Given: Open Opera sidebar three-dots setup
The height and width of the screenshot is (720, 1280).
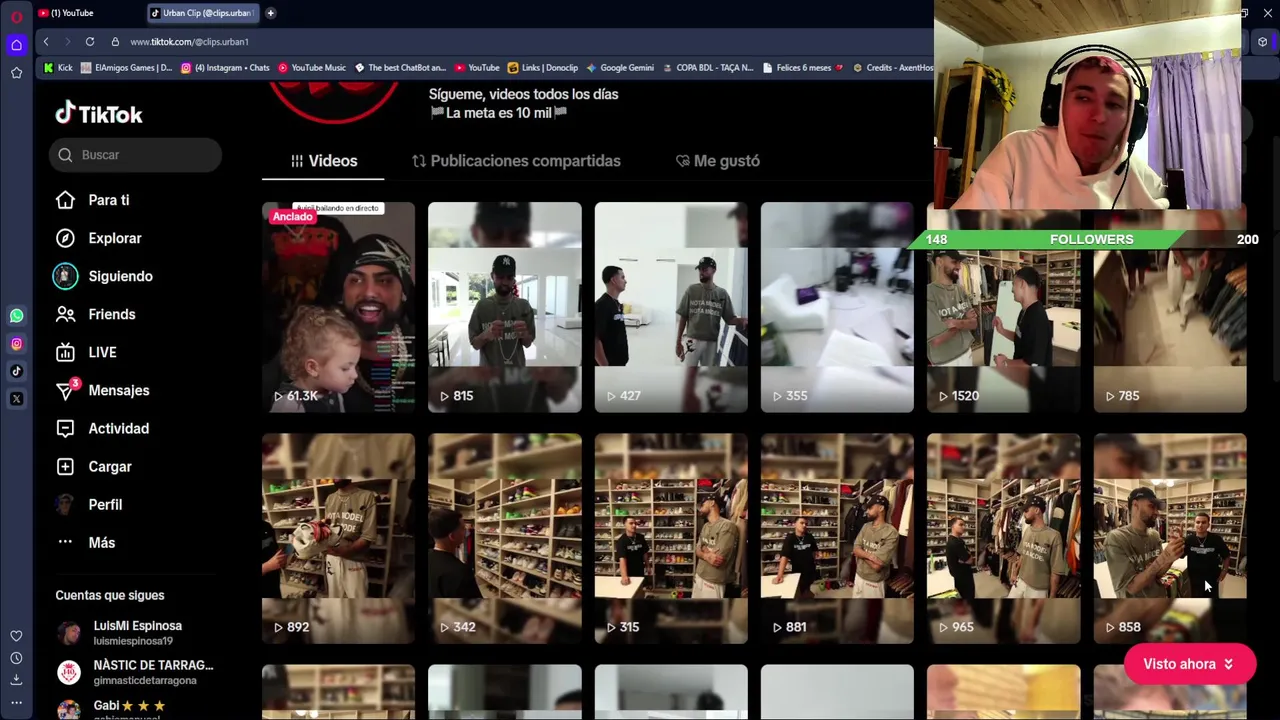Looking at the screenshot, I should pos(16,703).
